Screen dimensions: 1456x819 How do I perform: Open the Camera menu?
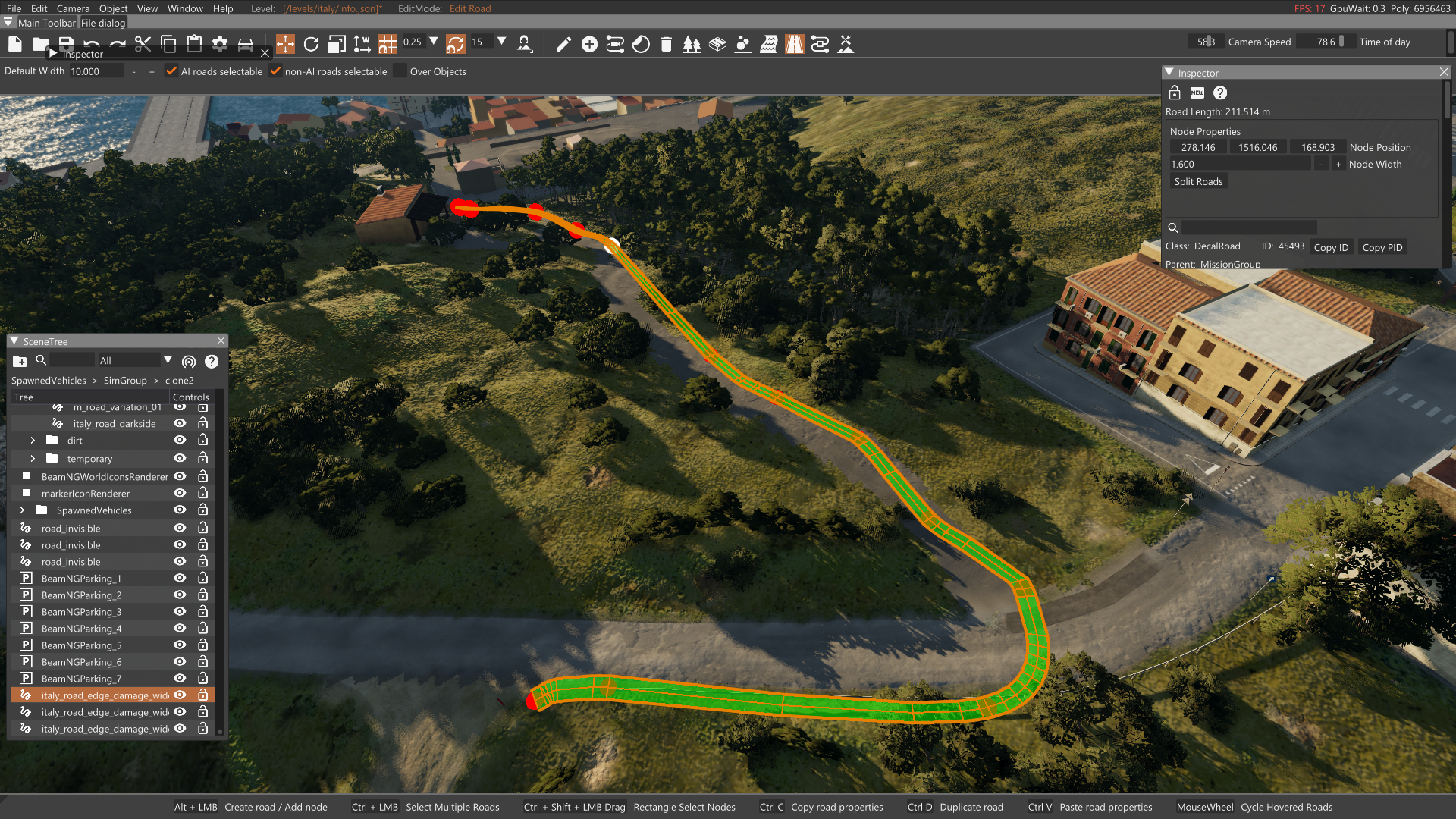[73, 8]
